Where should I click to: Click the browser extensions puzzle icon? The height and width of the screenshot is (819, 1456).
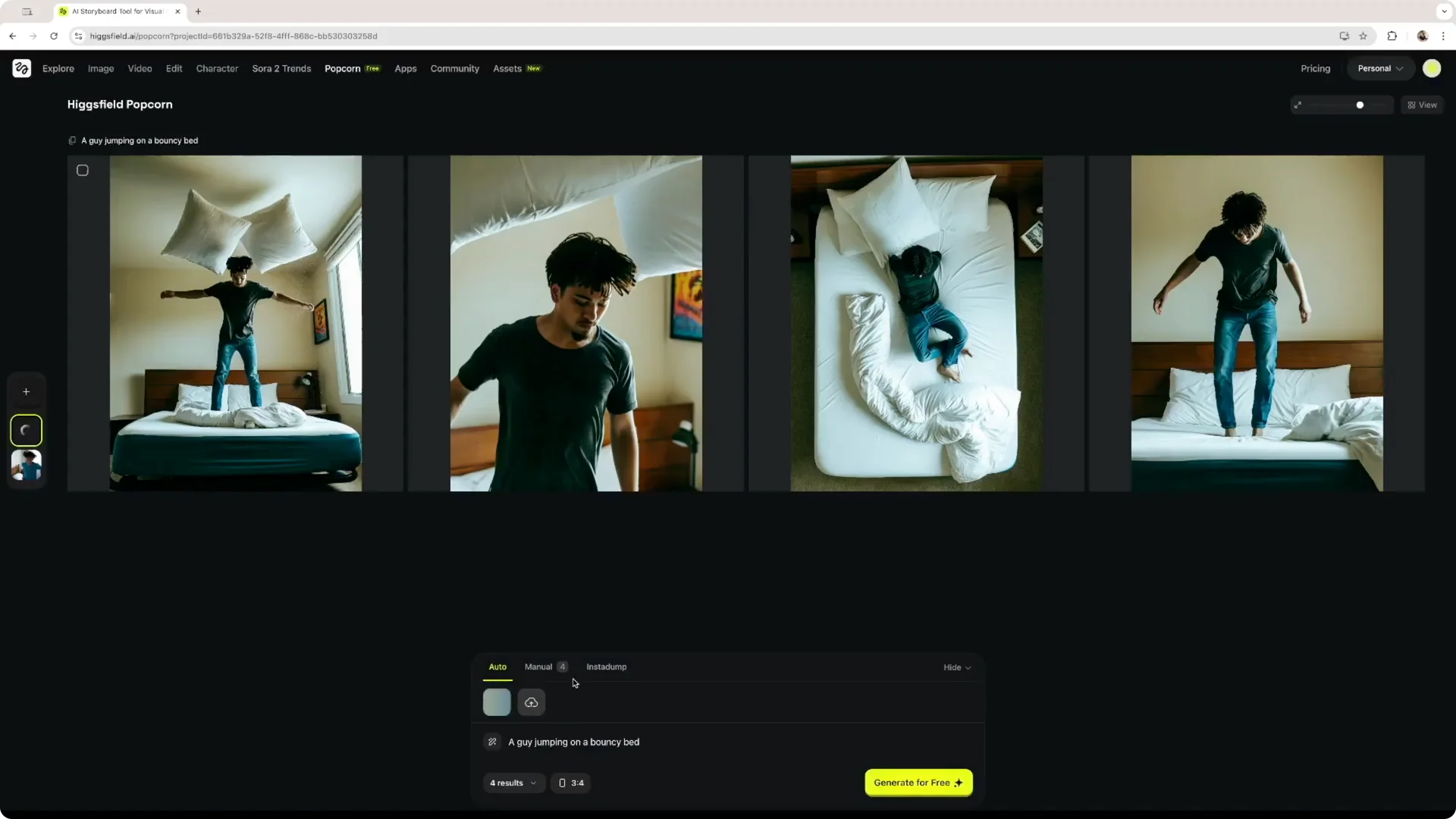1392,36
